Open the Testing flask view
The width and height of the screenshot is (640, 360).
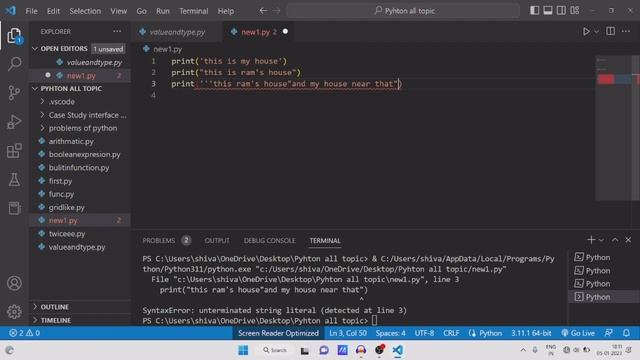tap(14, 180)
